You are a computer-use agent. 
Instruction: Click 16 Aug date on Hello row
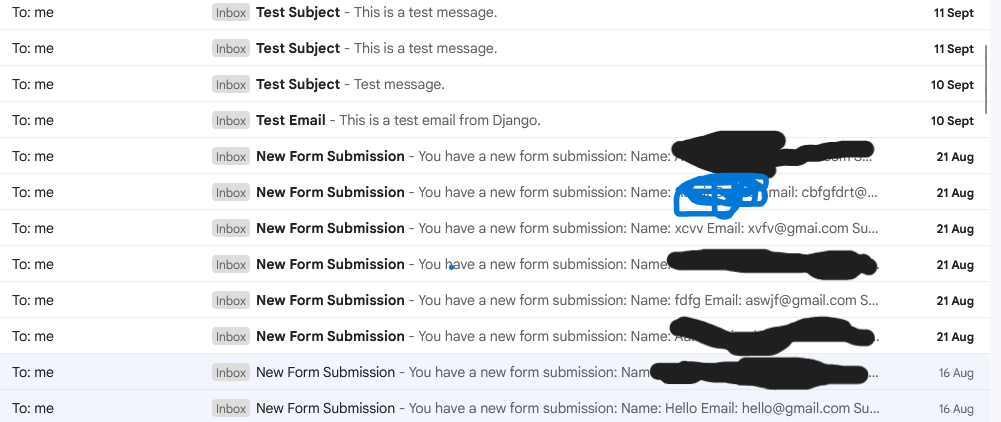tap(955, 409)
